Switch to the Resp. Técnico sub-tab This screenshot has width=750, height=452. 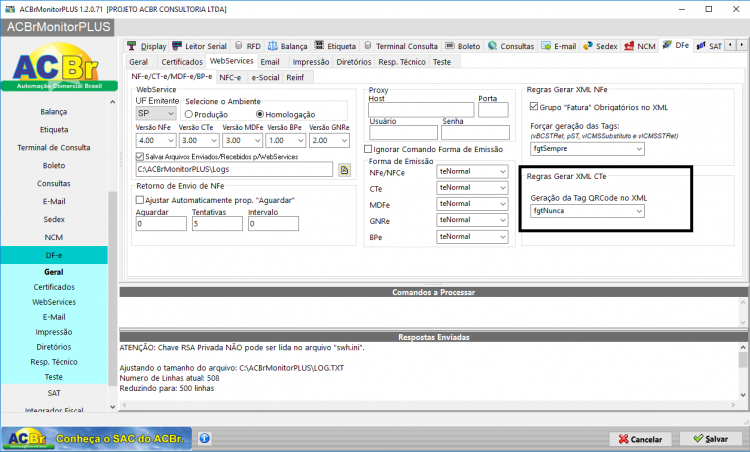[402, 62]
